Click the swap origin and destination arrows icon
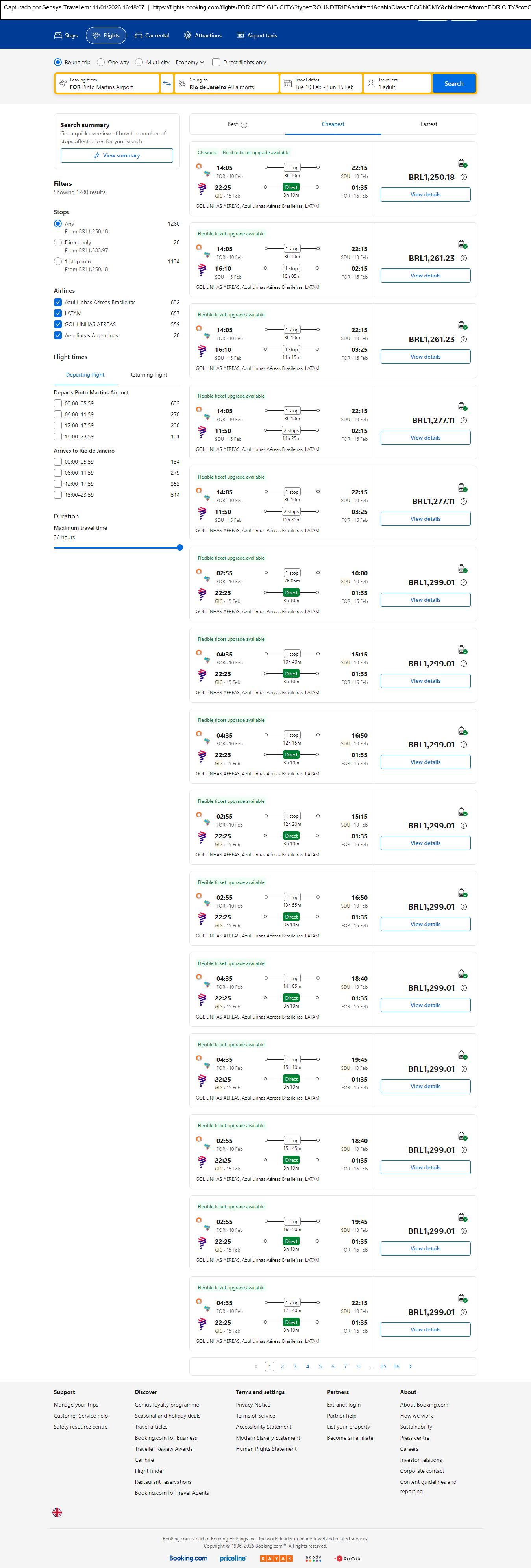 (x=167, y=83)
